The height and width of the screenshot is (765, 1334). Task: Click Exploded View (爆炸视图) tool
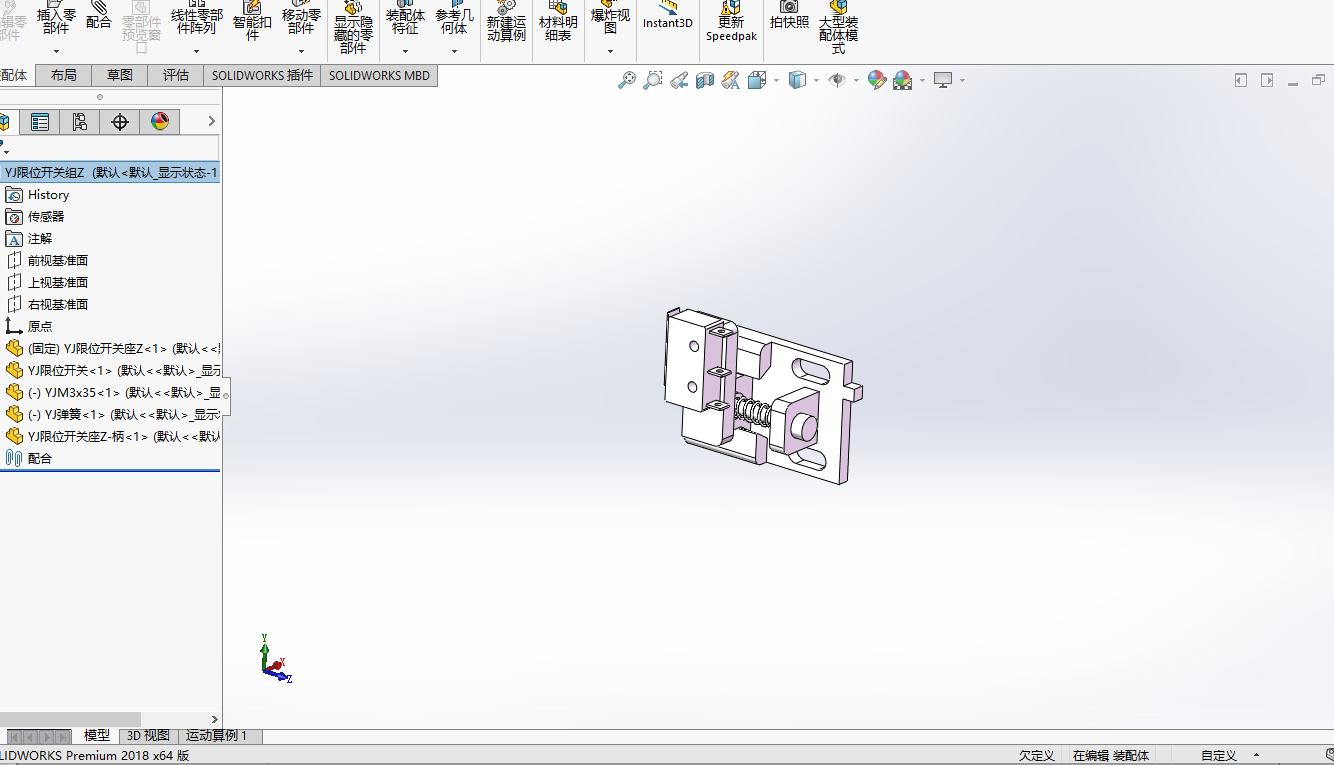pyautogui.click(x=610, y=20)
